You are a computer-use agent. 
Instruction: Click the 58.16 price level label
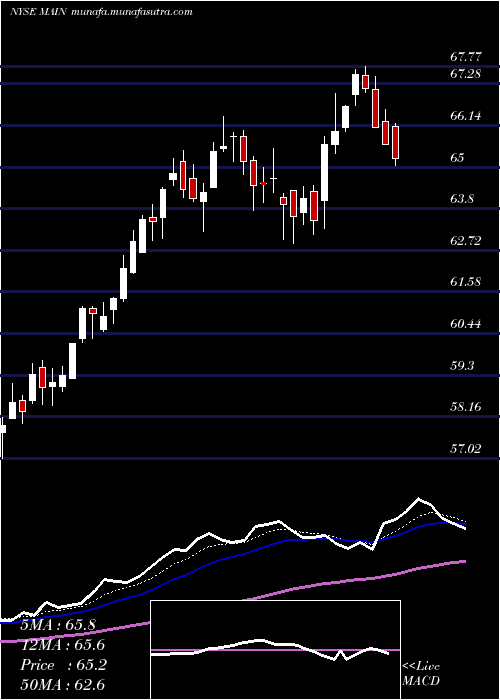(x=466, y=407)
